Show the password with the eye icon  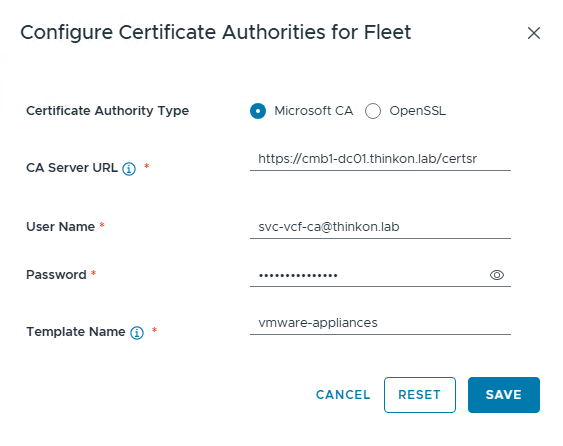pos(497,275)
